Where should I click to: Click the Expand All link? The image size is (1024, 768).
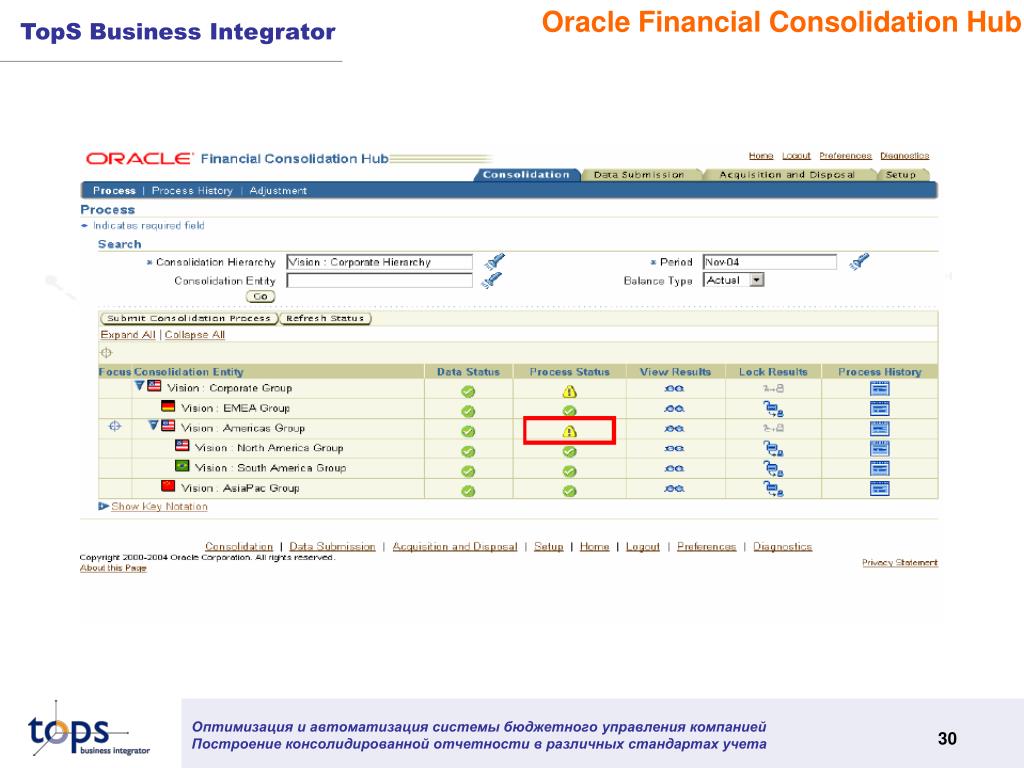click(128, 334)
